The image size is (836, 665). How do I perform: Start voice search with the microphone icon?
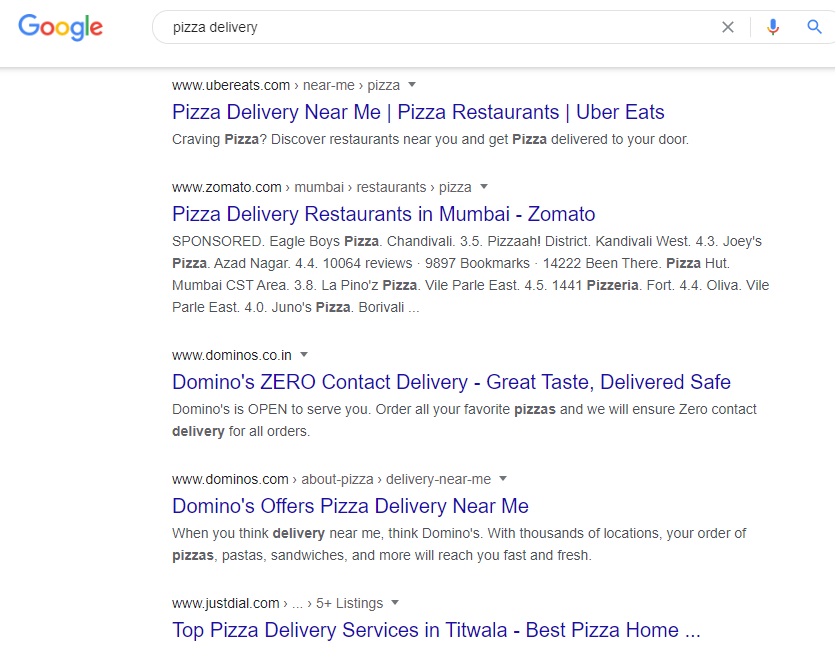pyautogui.click(x=772, y=27)
